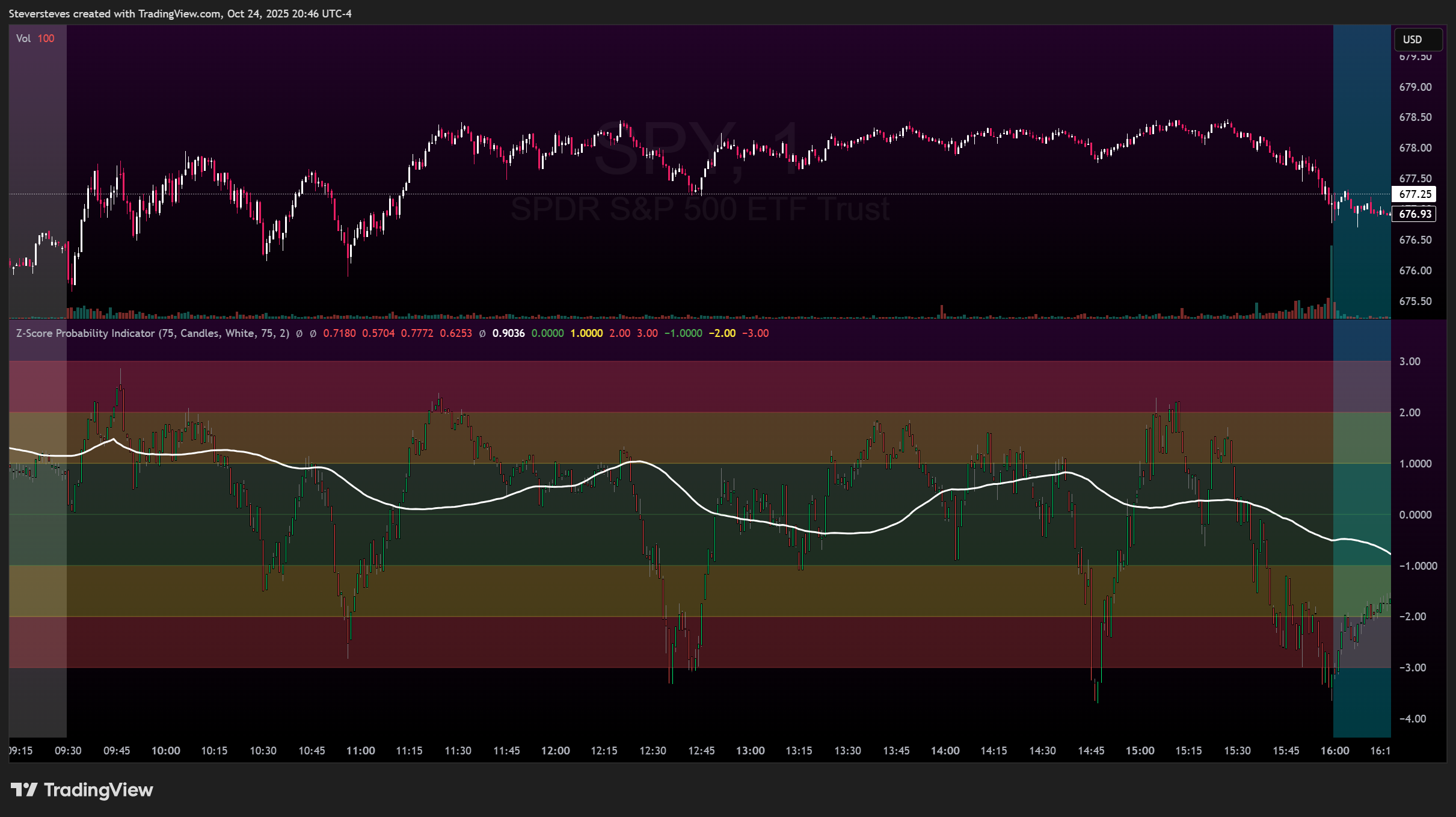Screen dimensions: 1456x817
Task: Click the 14:00 time axis label
Action: [945, 751]
